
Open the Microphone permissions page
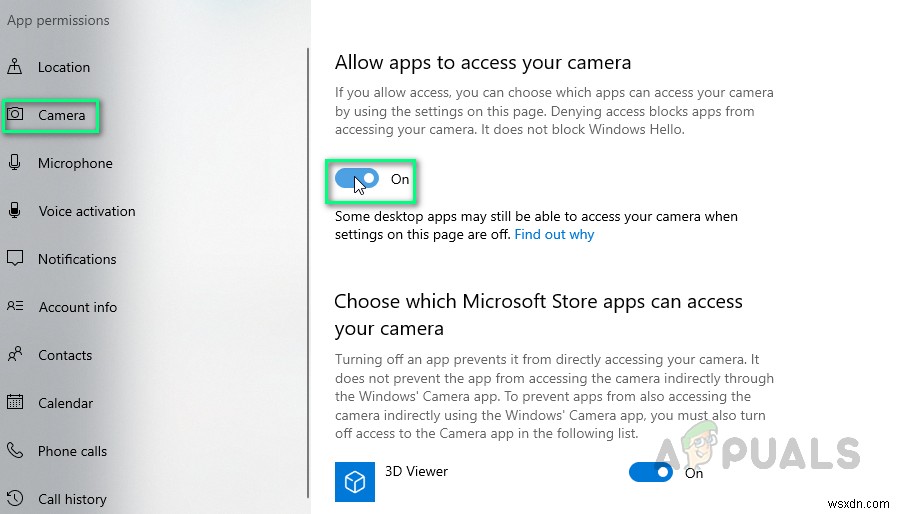click(x=75, y=163)
